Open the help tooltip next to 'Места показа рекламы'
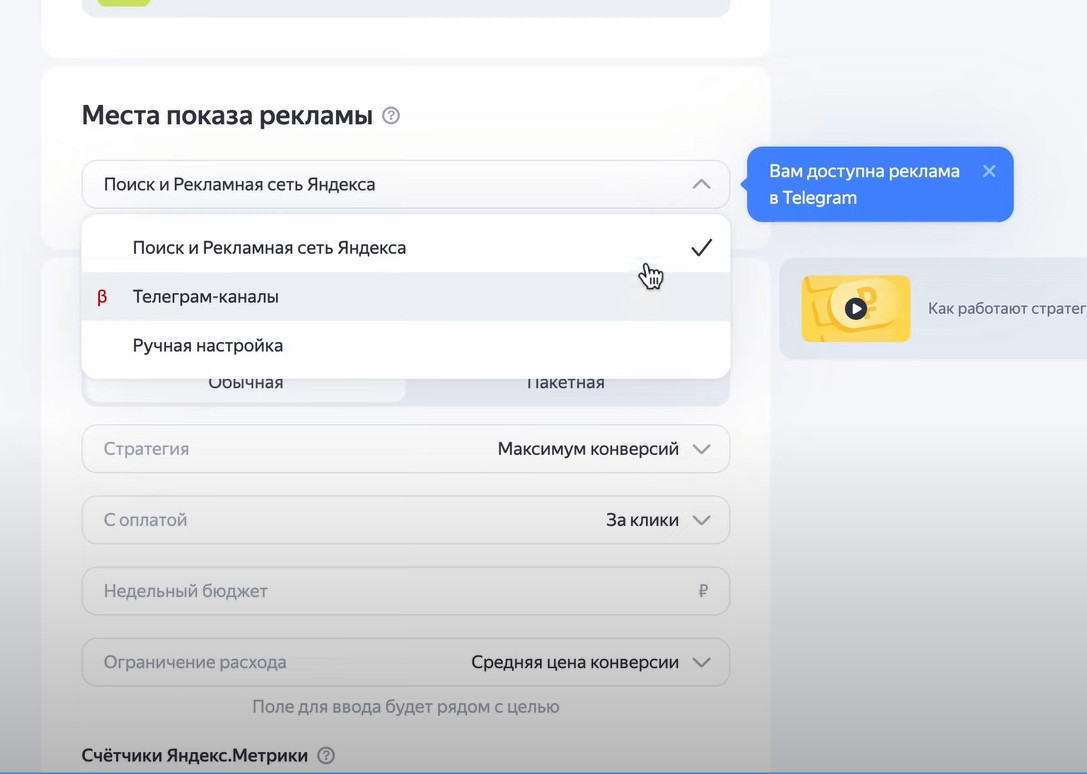Screen dimensions: 1087x774 pos(390,115)
